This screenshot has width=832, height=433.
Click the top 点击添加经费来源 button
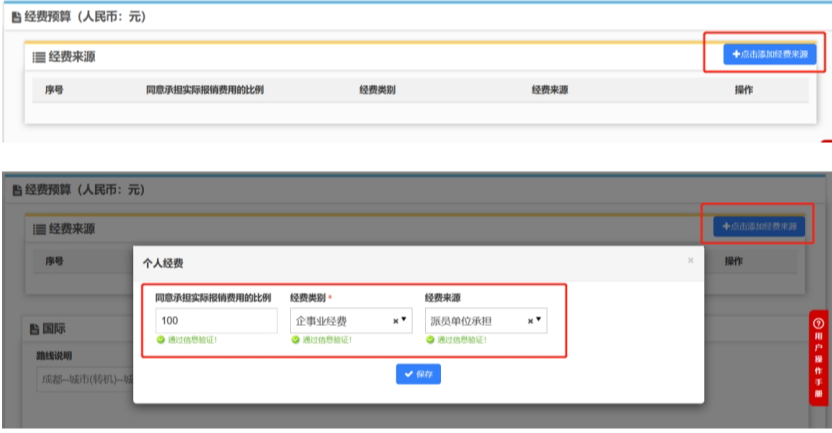pos(768,54)
